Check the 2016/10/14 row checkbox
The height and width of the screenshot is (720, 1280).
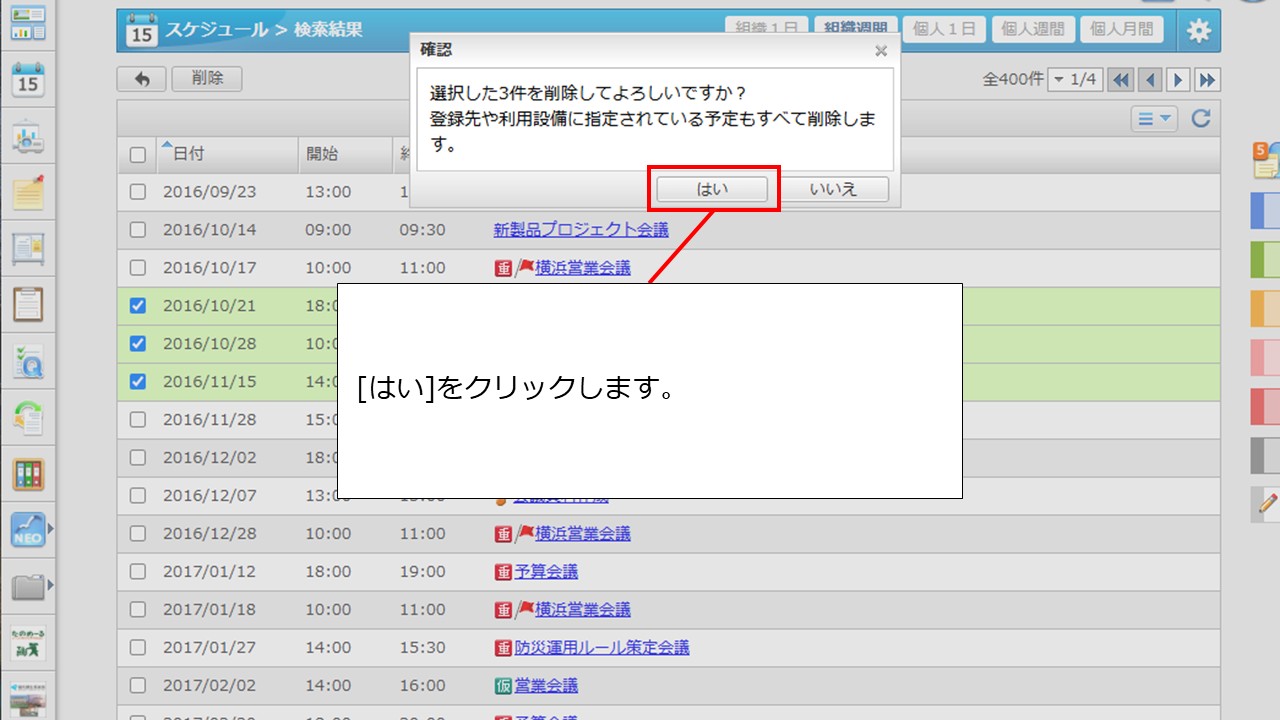138,230
